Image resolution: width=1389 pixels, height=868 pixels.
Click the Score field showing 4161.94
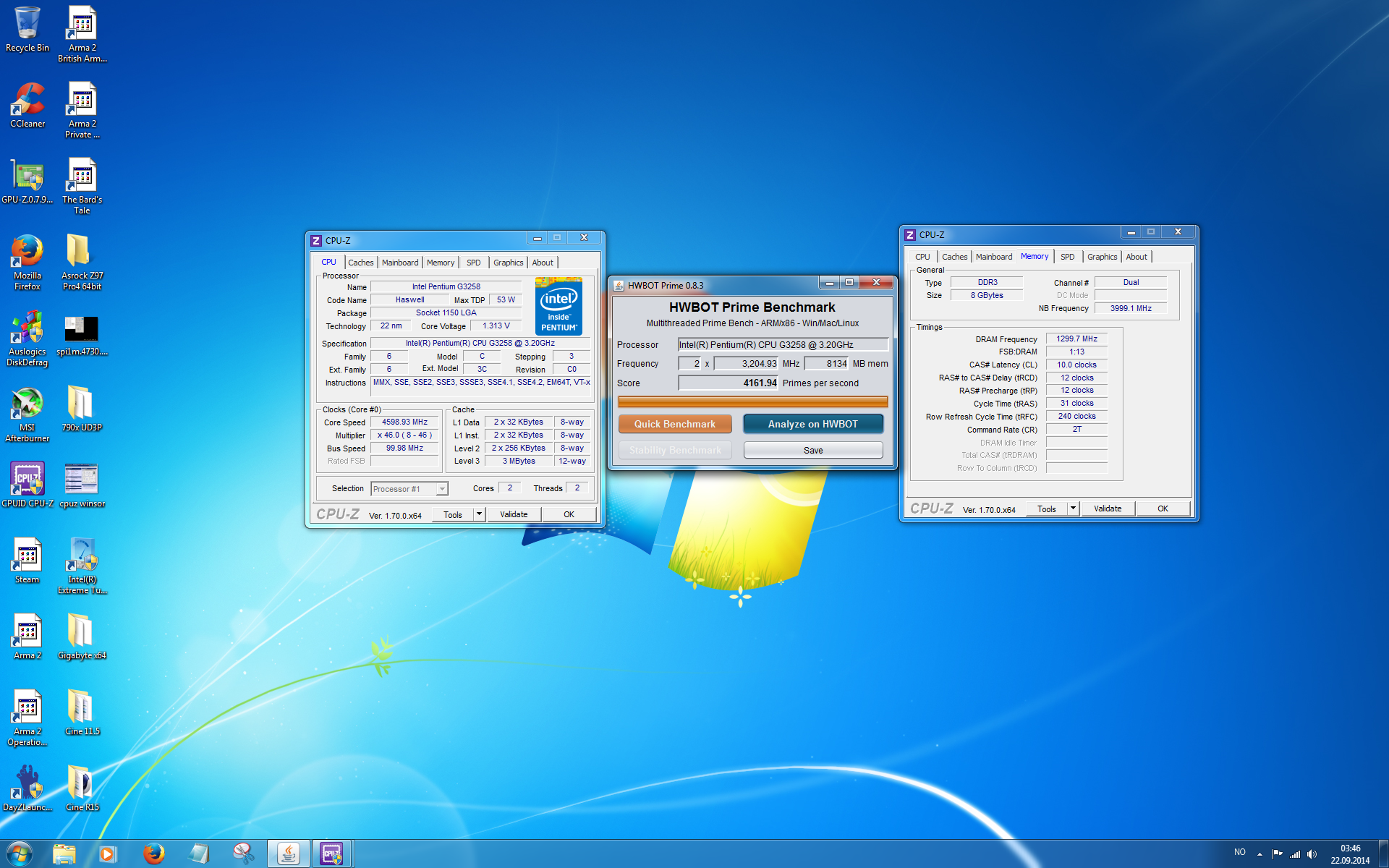pos(728,383)
